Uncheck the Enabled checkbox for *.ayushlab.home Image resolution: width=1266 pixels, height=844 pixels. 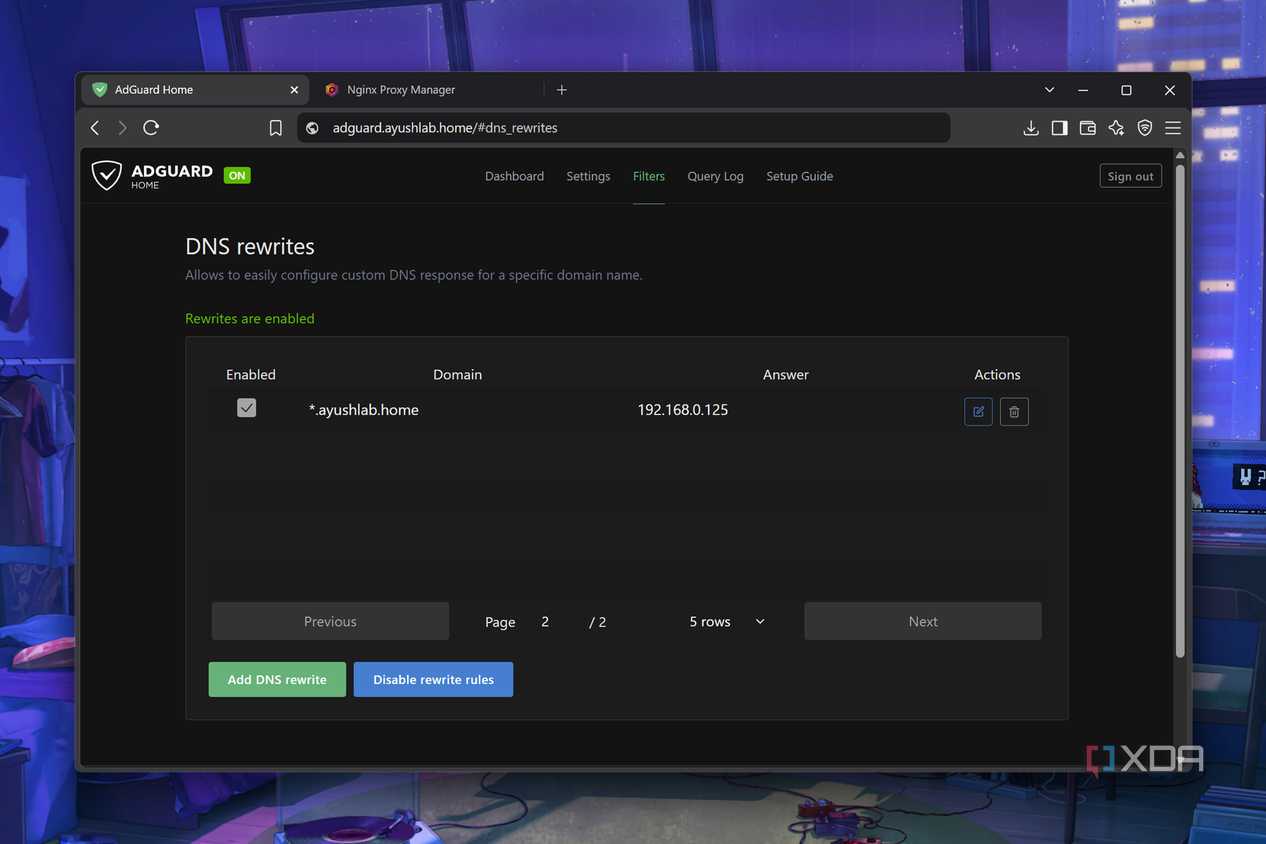tap(247, 408)
